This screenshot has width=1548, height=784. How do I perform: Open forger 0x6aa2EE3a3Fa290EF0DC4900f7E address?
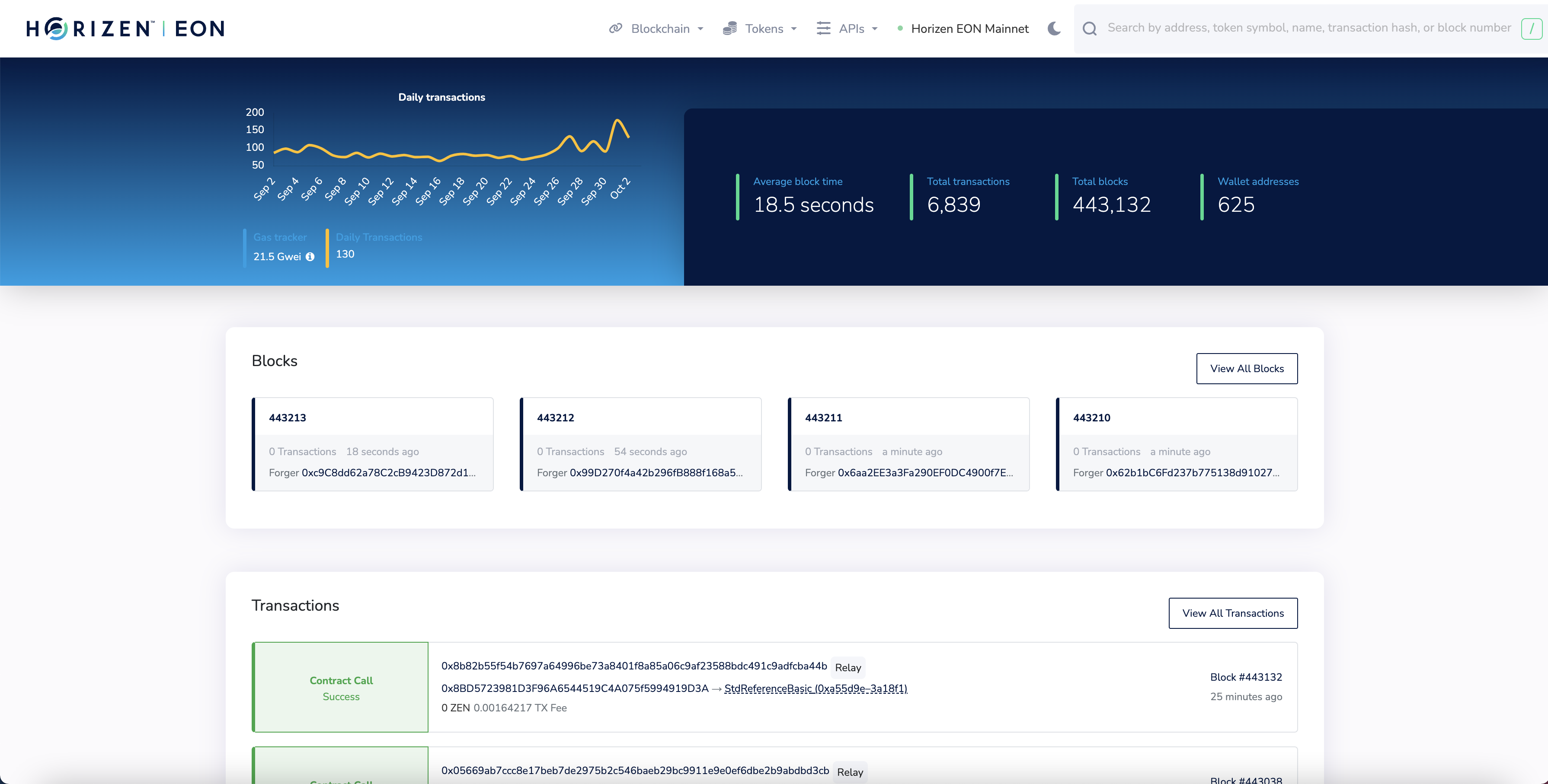click(x=925, y=473)
